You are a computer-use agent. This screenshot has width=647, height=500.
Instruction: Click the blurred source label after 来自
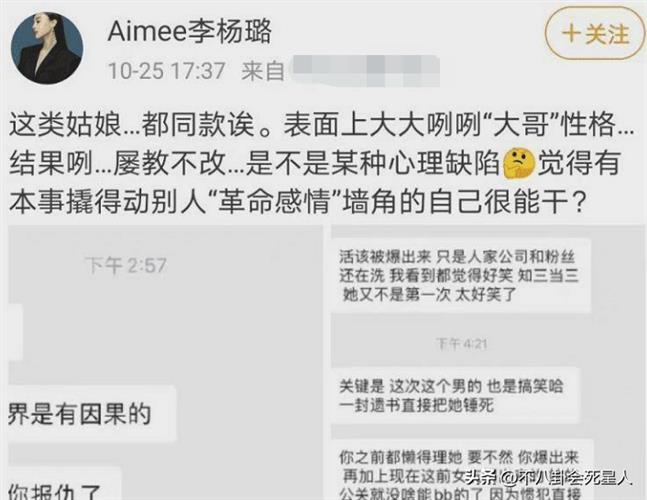tap(365, 70)
